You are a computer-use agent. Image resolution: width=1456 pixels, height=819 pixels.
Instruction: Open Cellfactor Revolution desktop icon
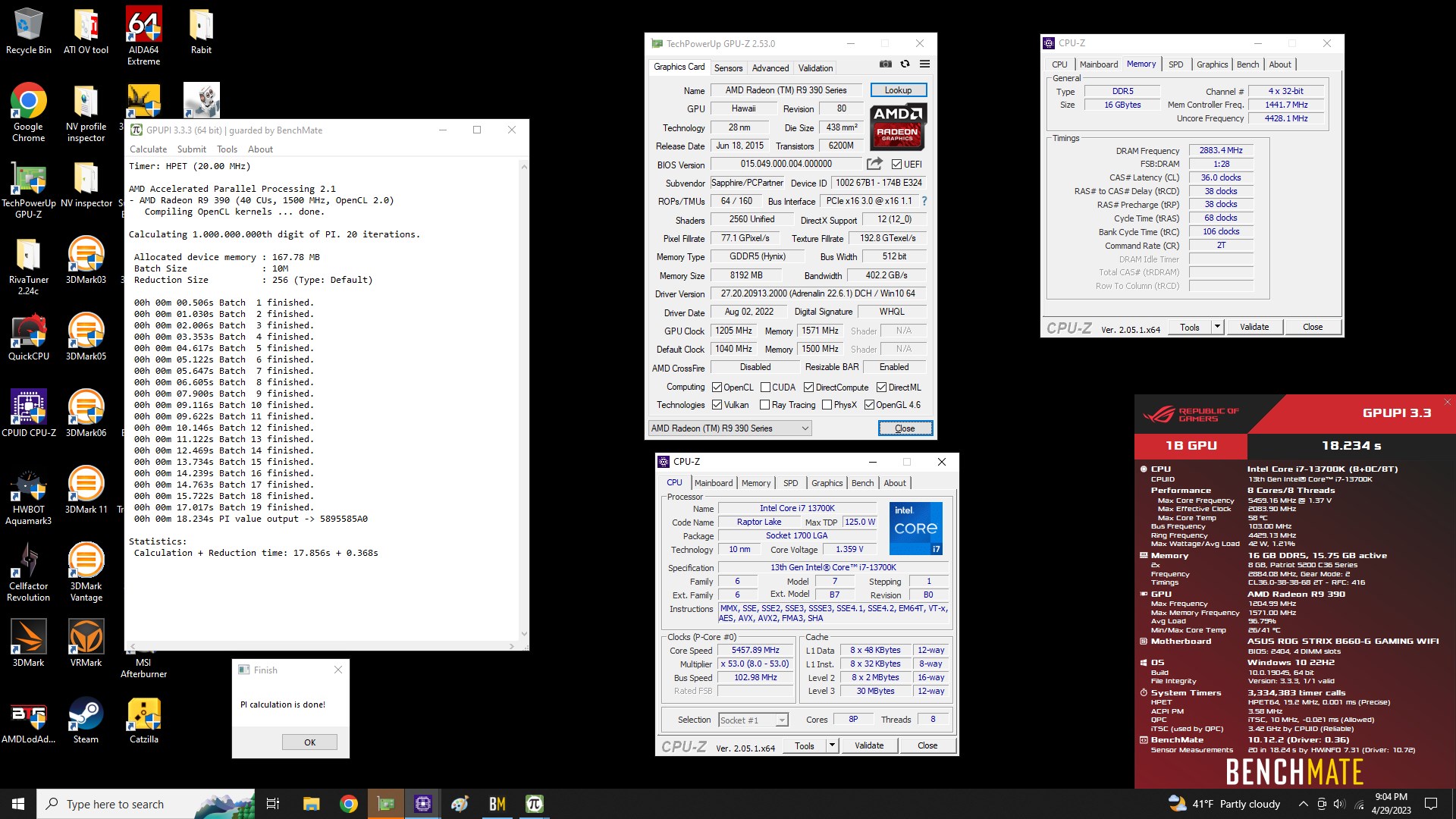click(29, 573)
